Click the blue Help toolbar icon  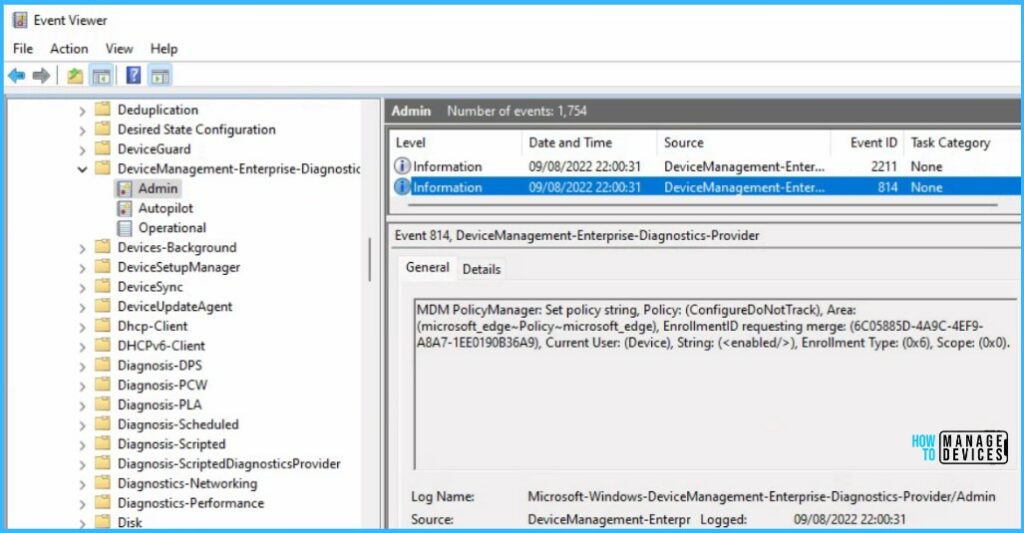click(133, 76)
